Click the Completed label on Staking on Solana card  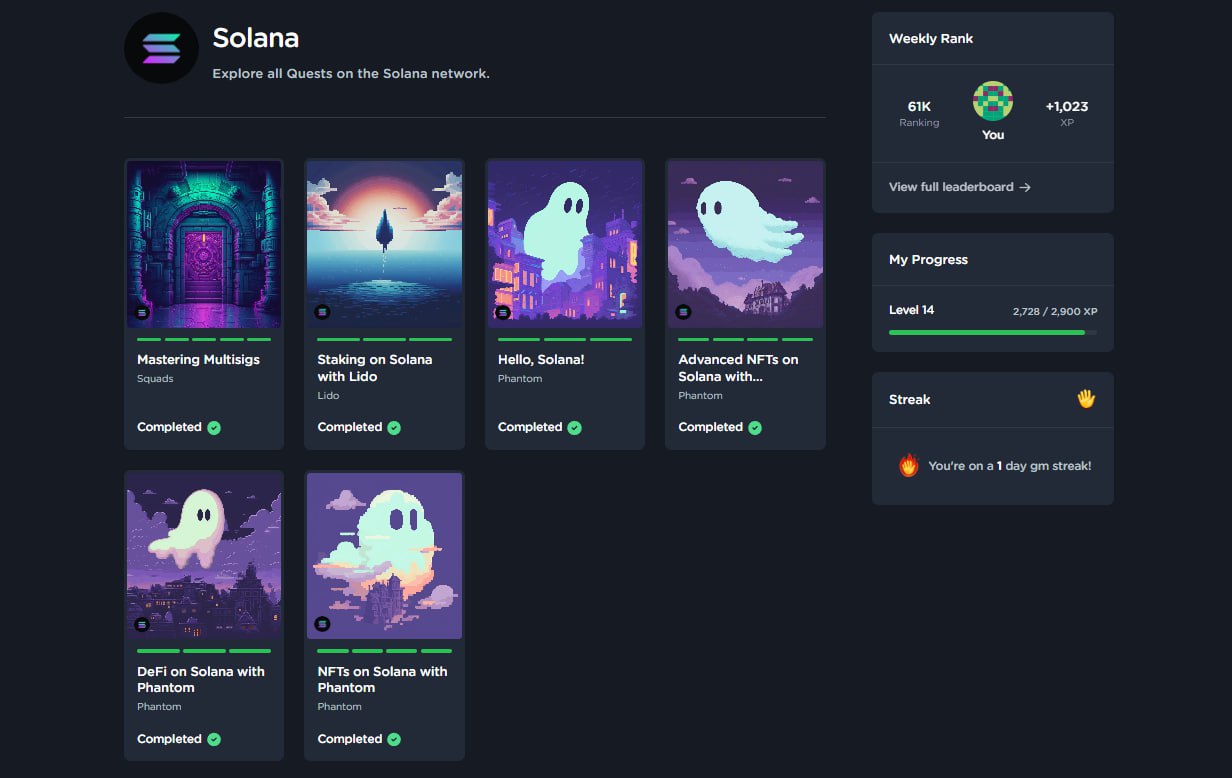pyautogui.click(x=349, y=427)
